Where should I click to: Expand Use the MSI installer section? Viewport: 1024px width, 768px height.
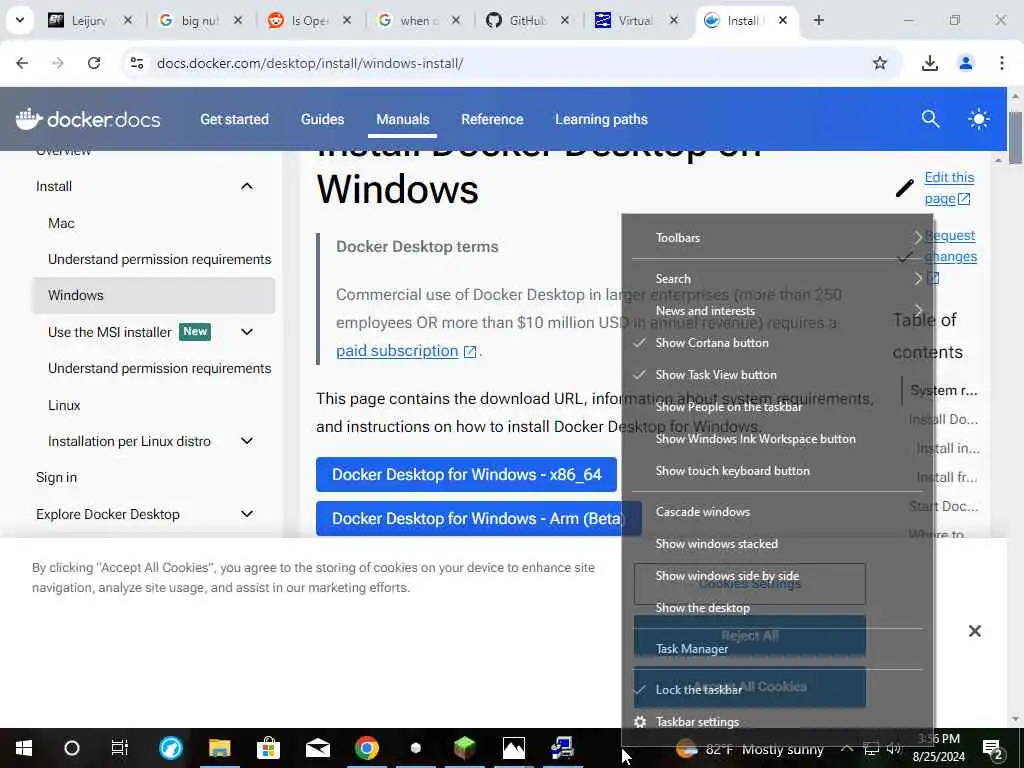coord(247,332)
